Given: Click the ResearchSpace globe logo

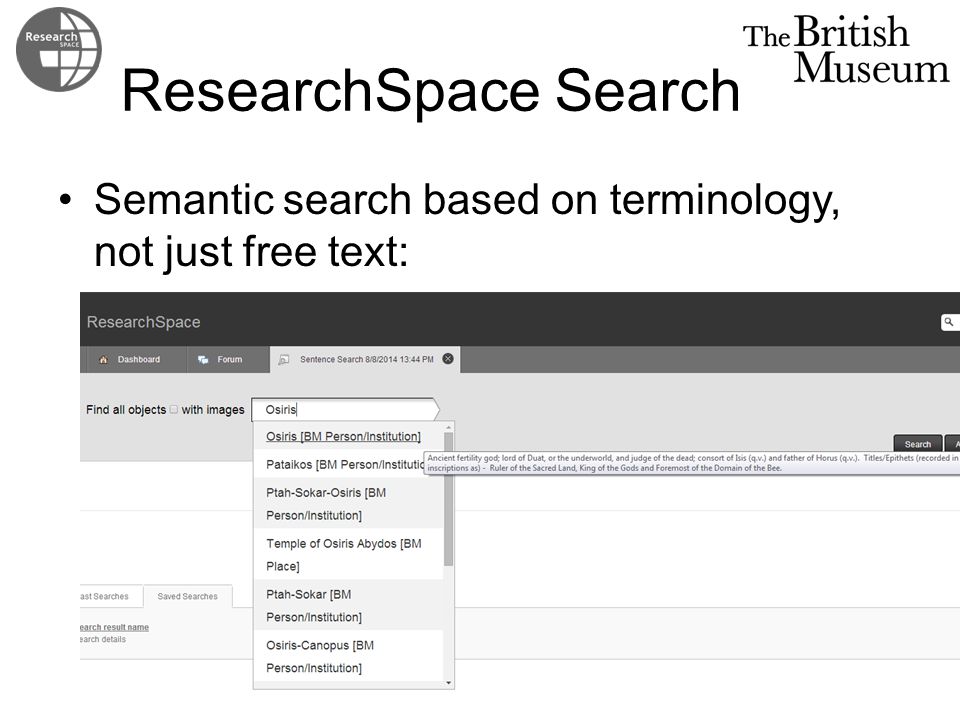Looking at the screenshot, I should (x=58, y=49).
